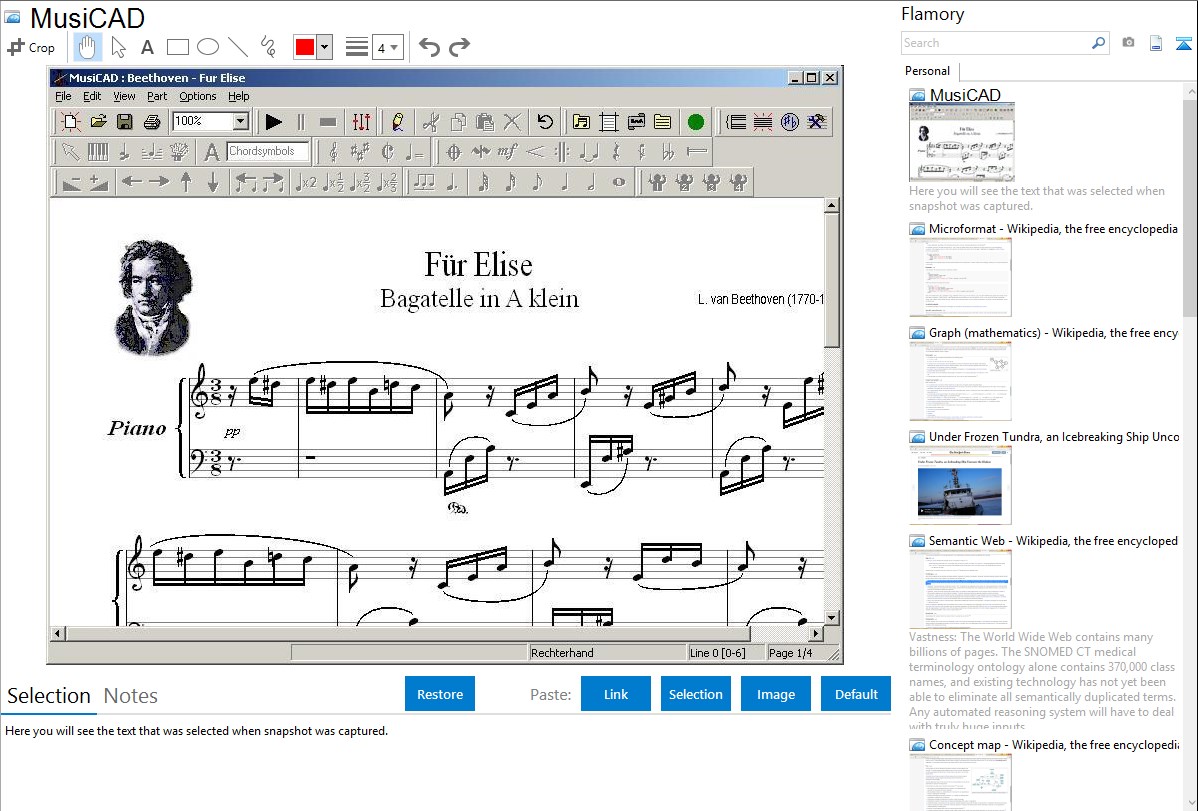Open the icebreaking ship snapshot thumbnail
Image resolution: width=1198 pixels, height=811 pixels.
tap(960, 486)
